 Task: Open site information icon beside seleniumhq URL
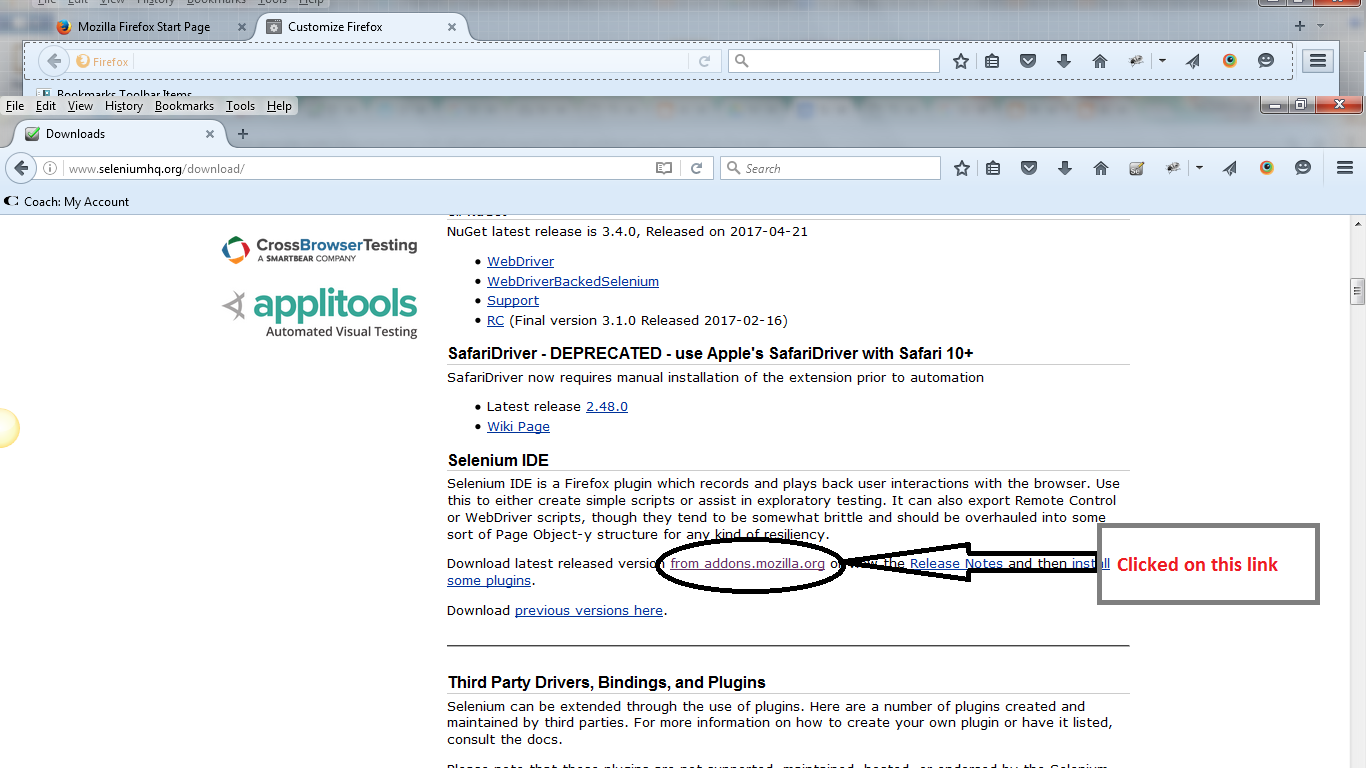[x=50, y=169]
